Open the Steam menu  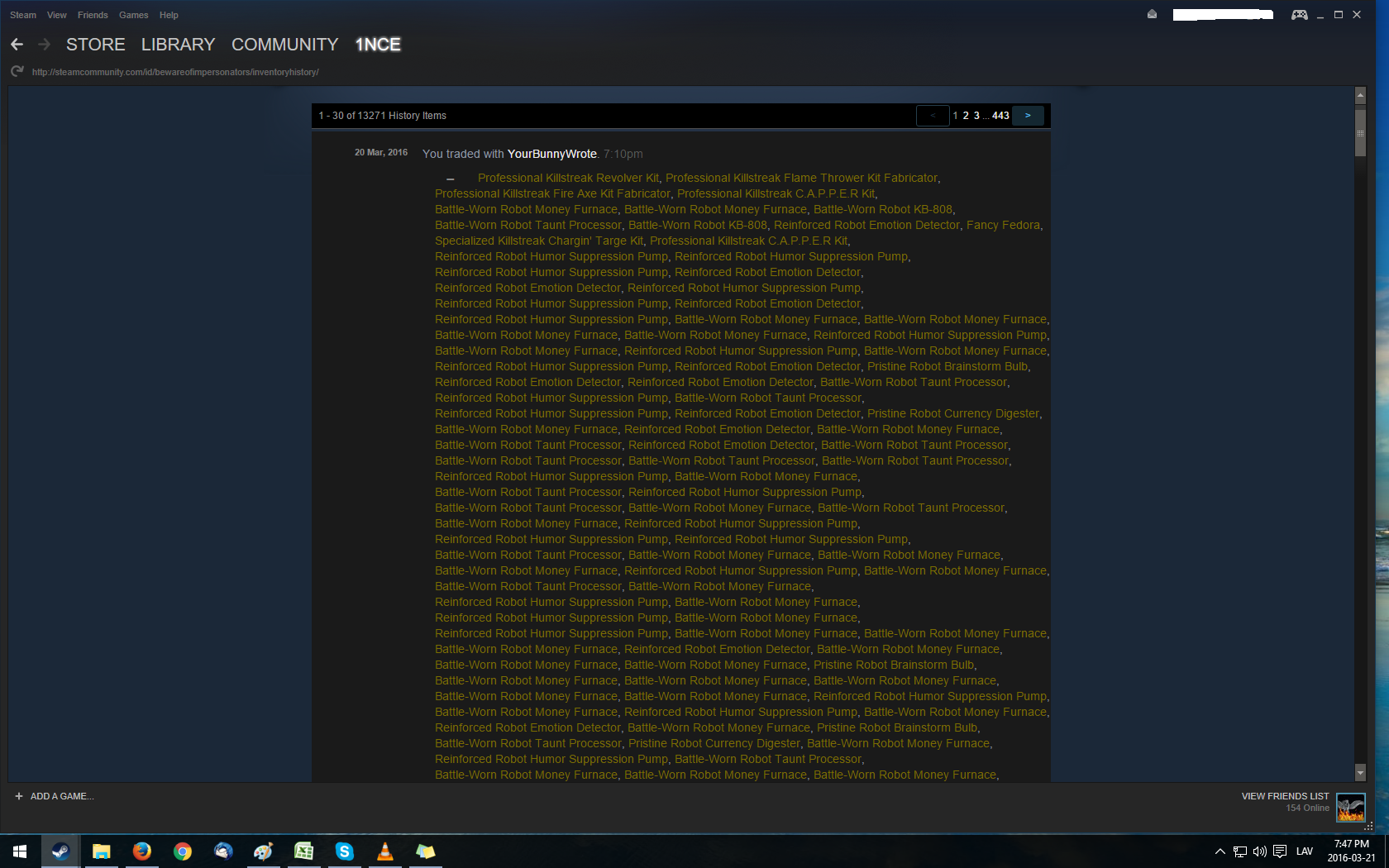[x=23, y=15]
